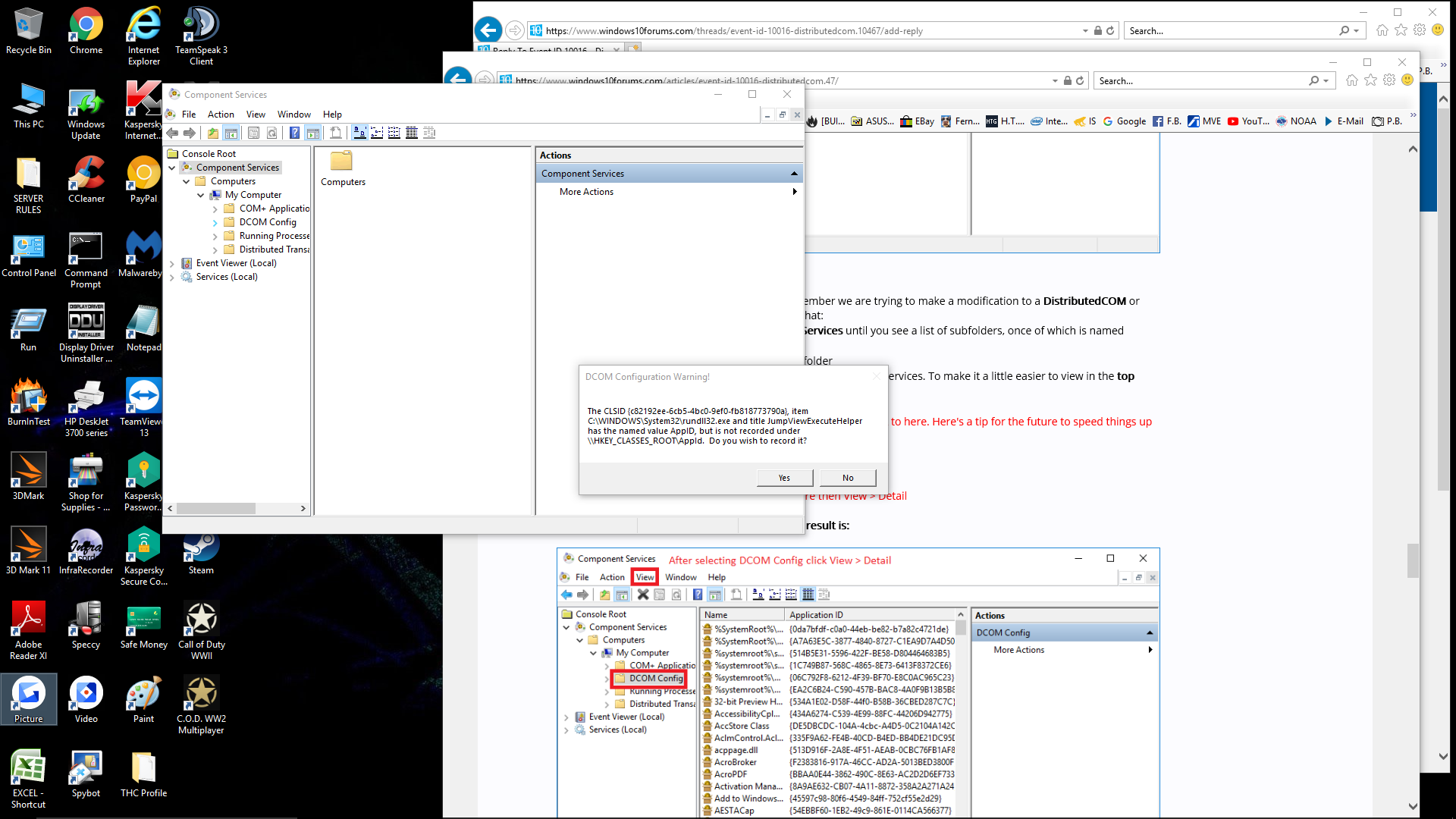Click the Help toolbar icon in Component Services
The image size is (1456, 819).
(x=294, y=133)
